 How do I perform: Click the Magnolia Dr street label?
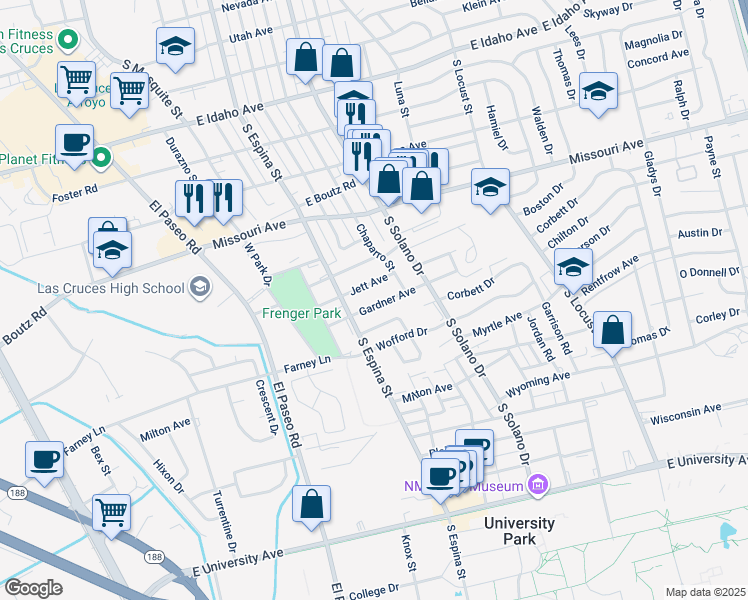[x=654, y=40]
